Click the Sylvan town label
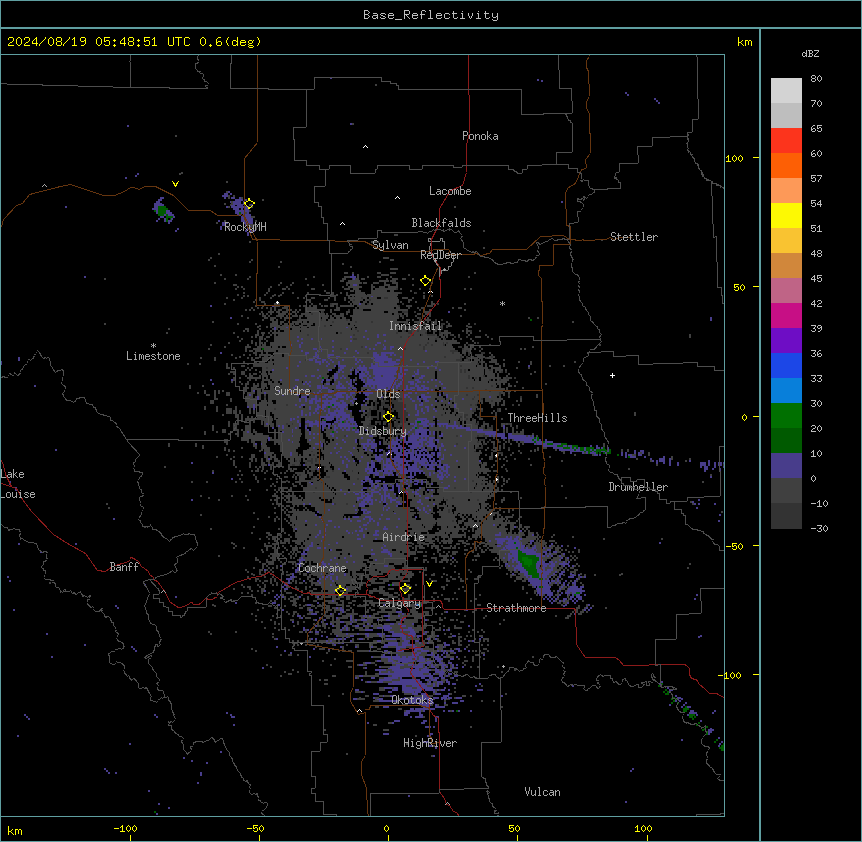This screenshot has height=842, width=862. (390, 245)
